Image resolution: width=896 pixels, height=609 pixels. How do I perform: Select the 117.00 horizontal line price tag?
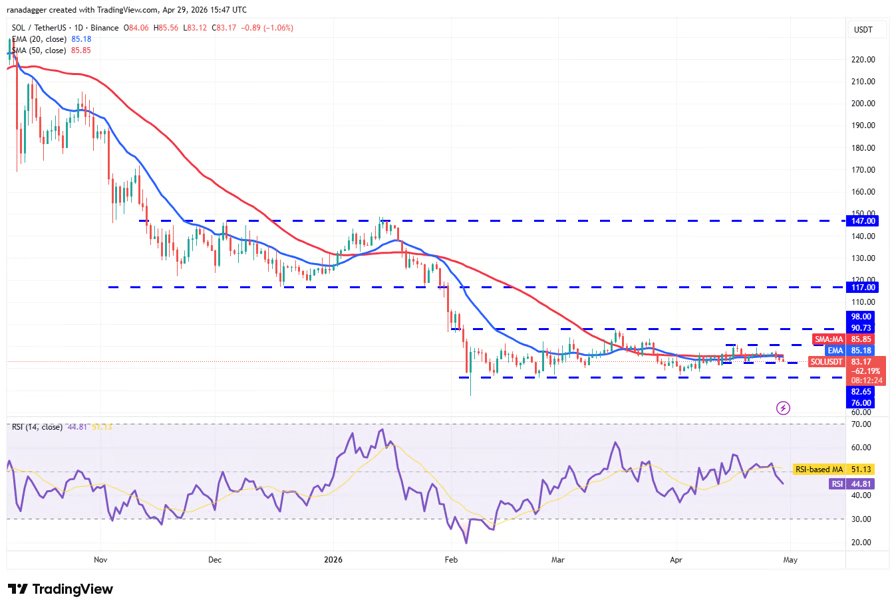tap(861, 287)
